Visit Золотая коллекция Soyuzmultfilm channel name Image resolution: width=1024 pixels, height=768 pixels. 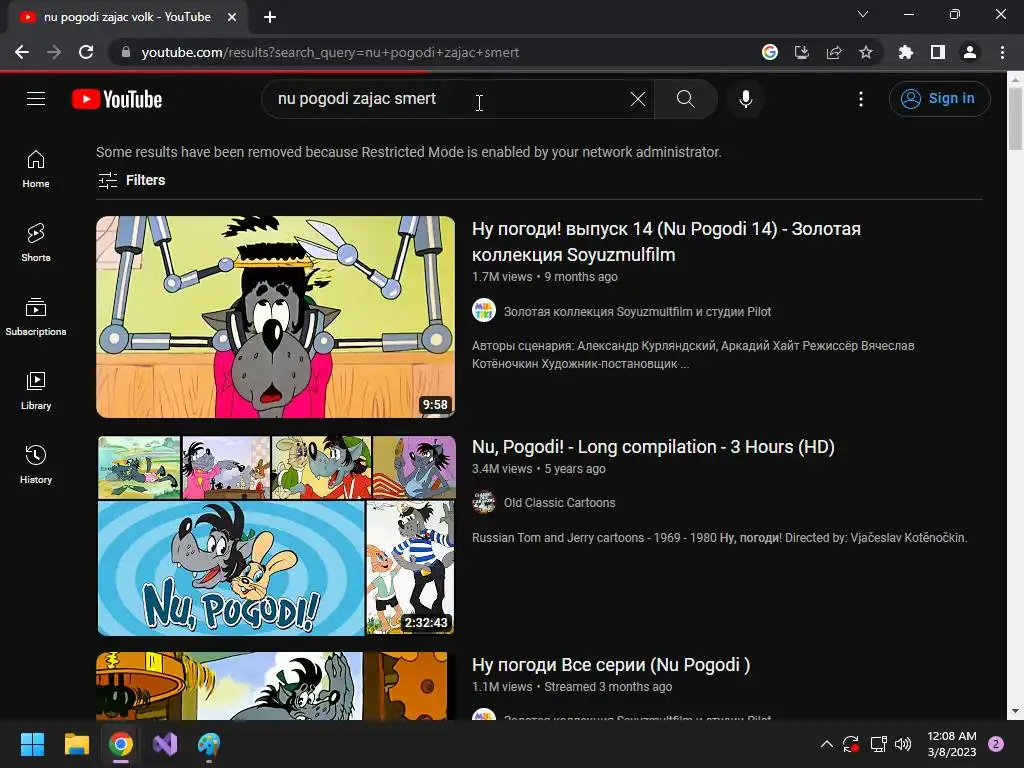637,312
